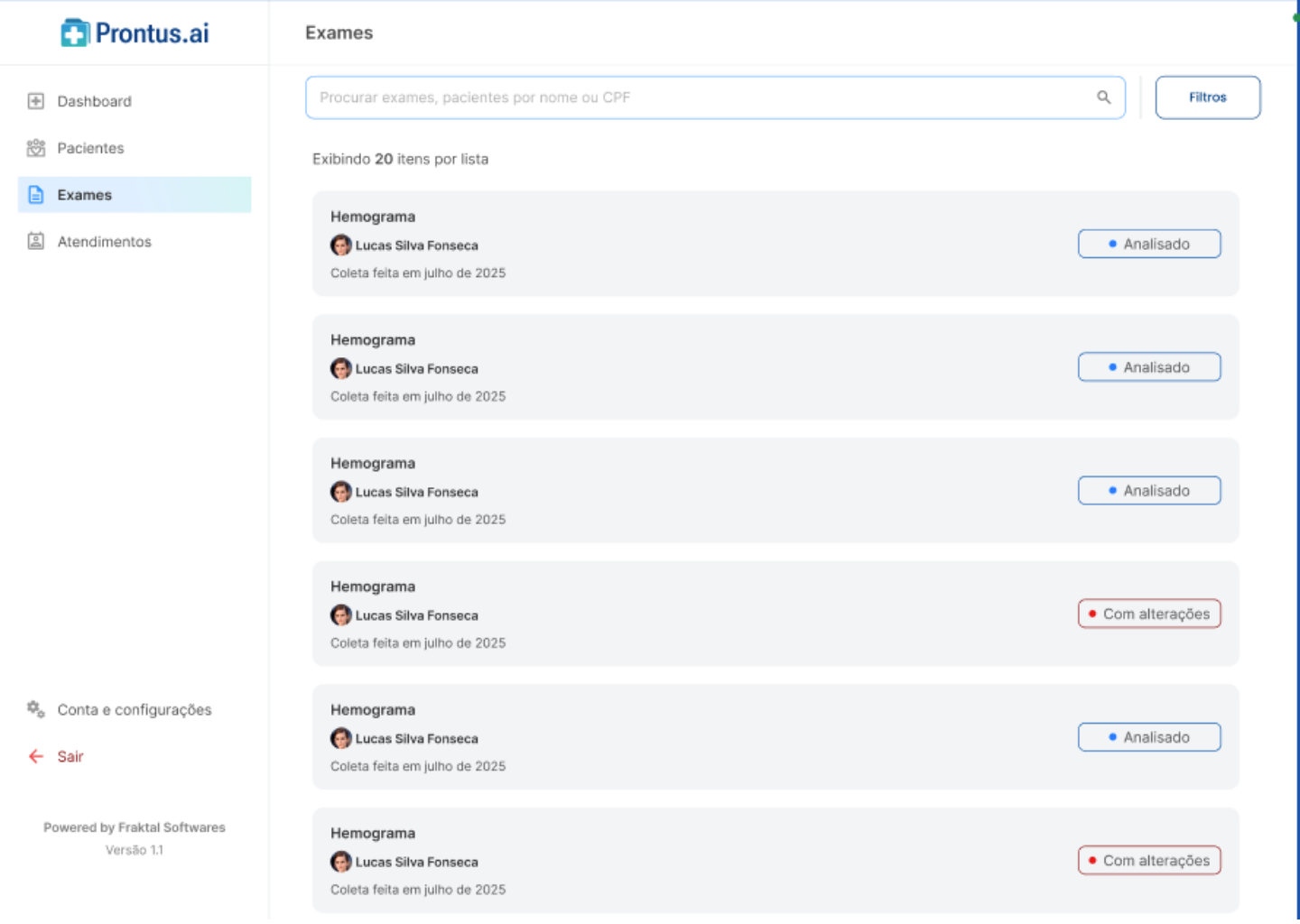Click the avatar in fourth card with alterações
The height and width of the screenshot is (924, 1300).
coord(341,615)
